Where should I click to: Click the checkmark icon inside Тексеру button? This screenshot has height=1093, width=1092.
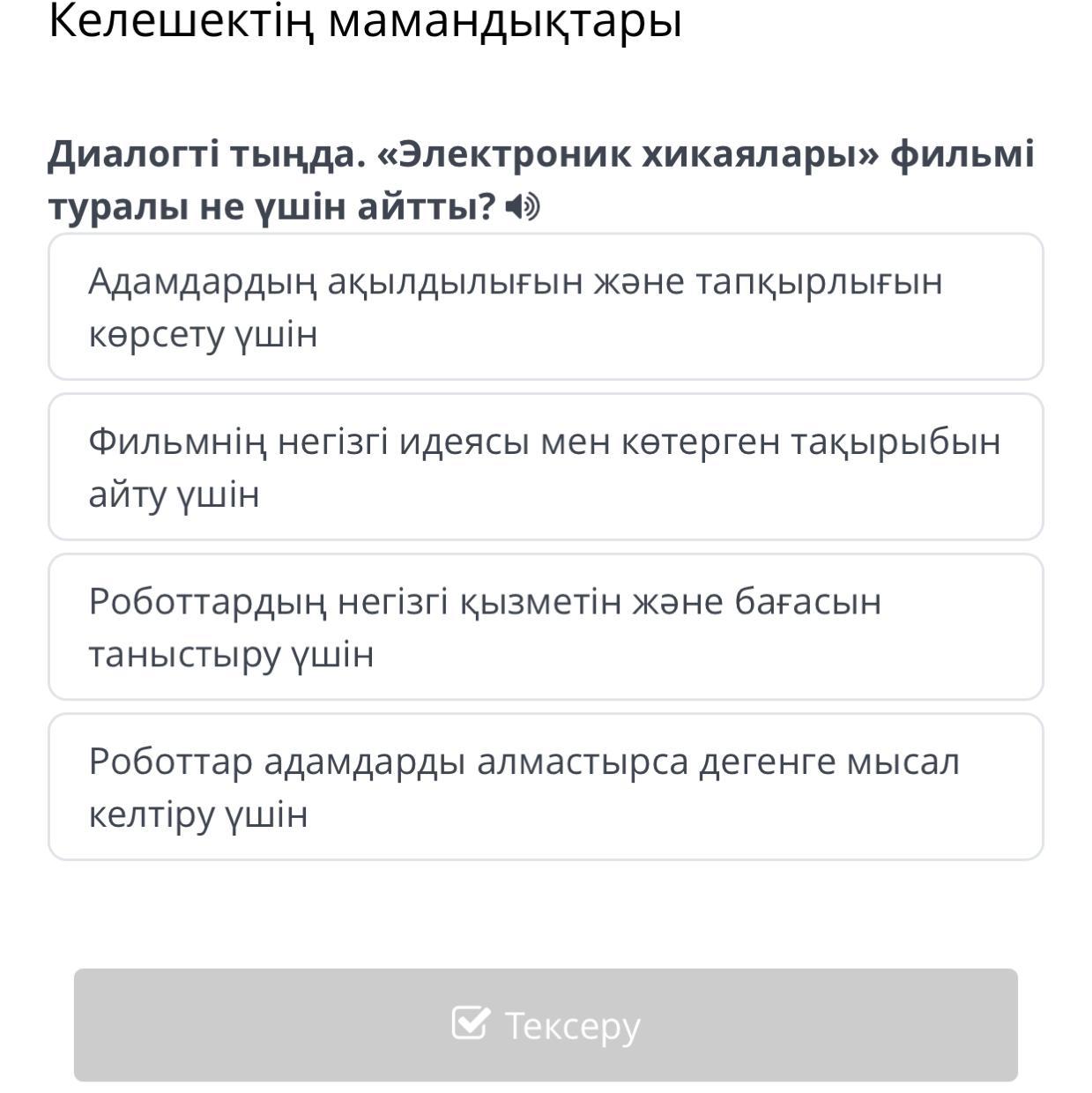(470, 1023)
